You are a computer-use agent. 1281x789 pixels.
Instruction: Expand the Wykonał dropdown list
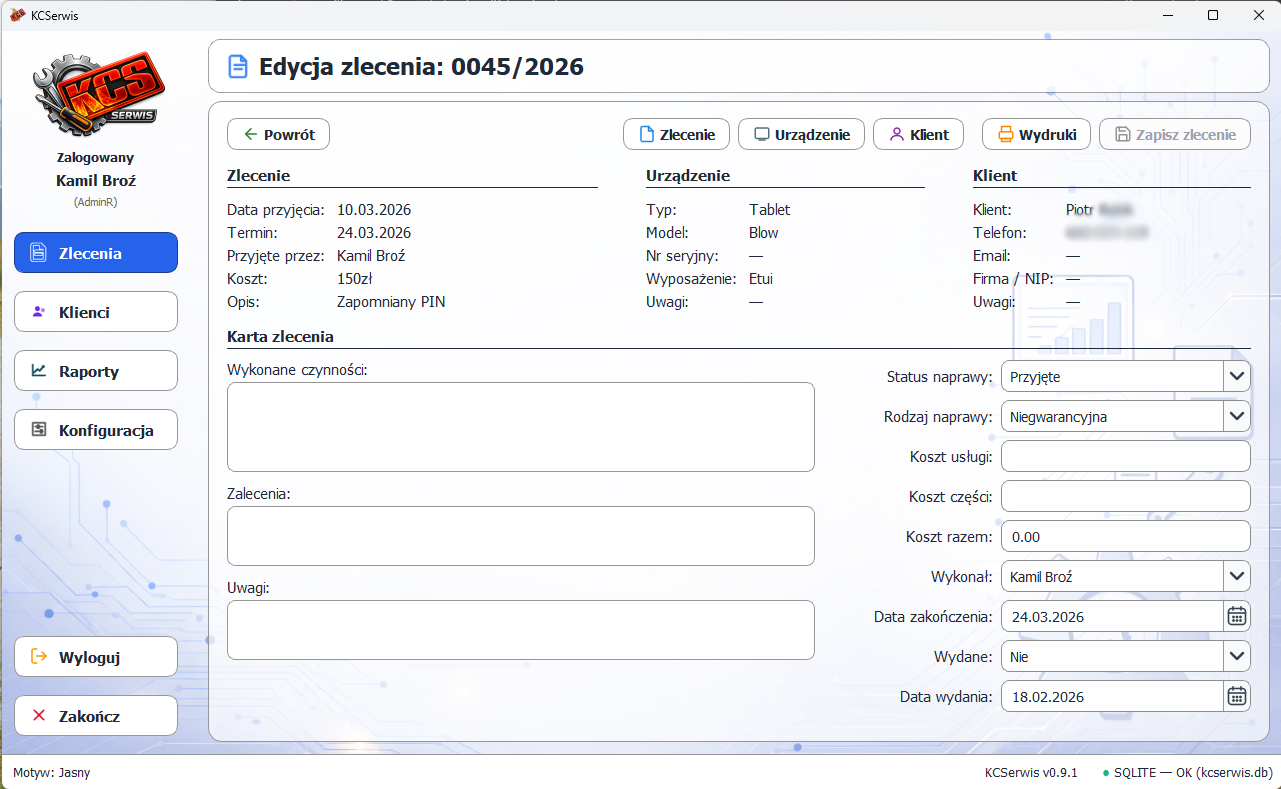click(x=1237, y=577)
